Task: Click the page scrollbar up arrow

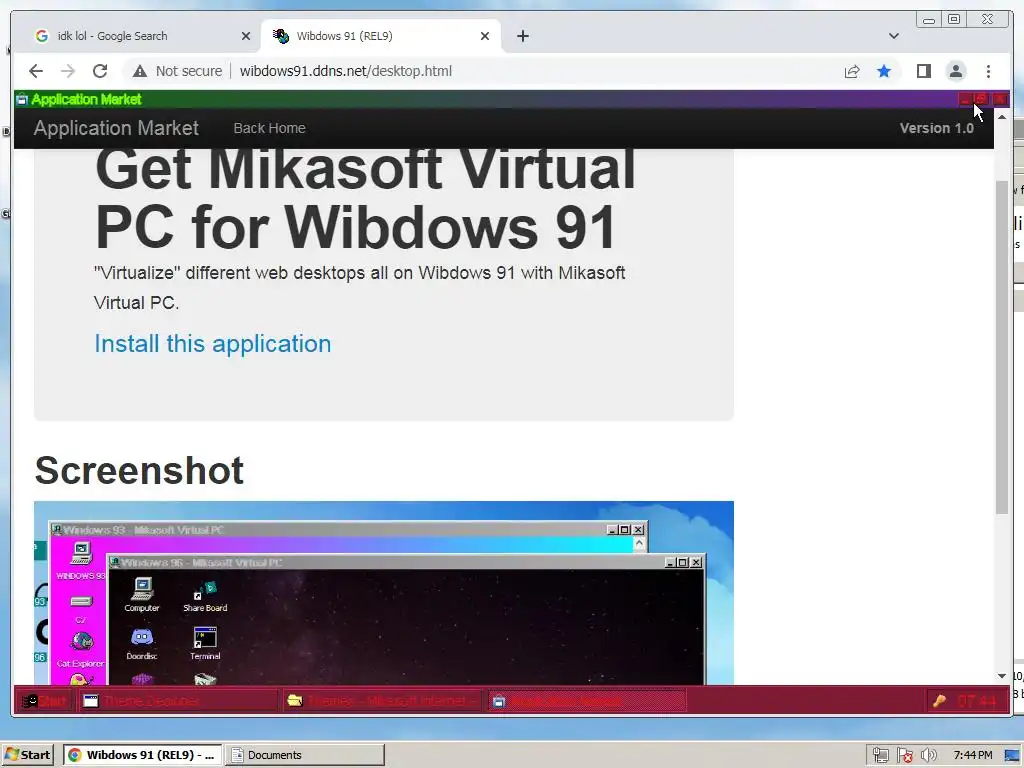Action: [1002, 116]
